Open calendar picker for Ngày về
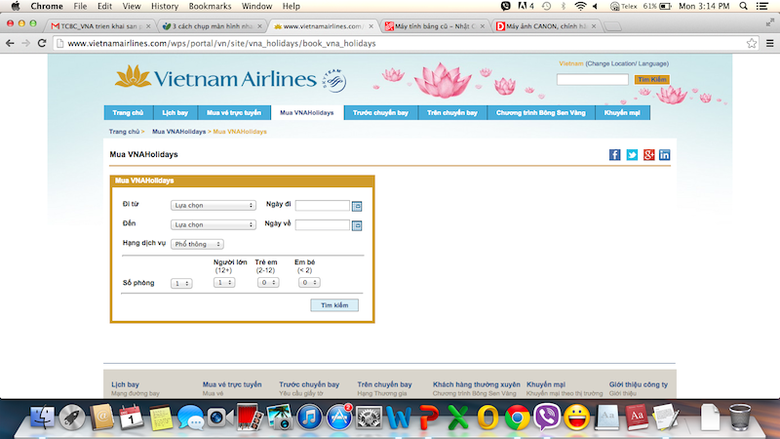The image size is (780, 439). click(357, 225)
